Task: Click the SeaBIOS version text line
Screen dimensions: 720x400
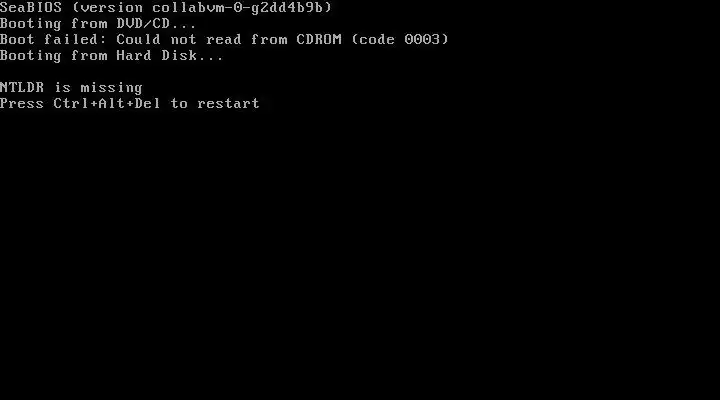Action: click(166, 7)
